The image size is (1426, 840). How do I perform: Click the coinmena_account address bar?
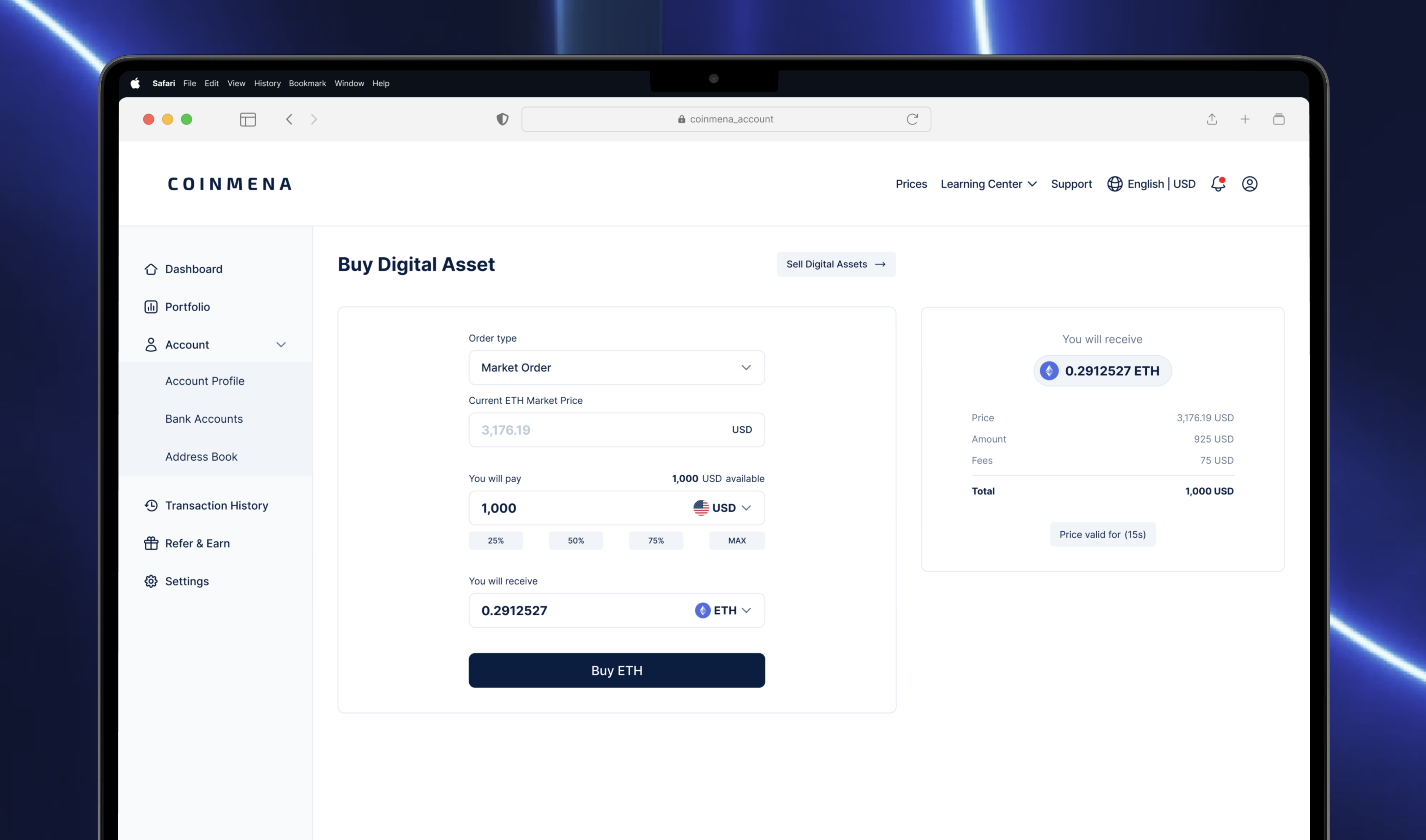pos(726,119)
